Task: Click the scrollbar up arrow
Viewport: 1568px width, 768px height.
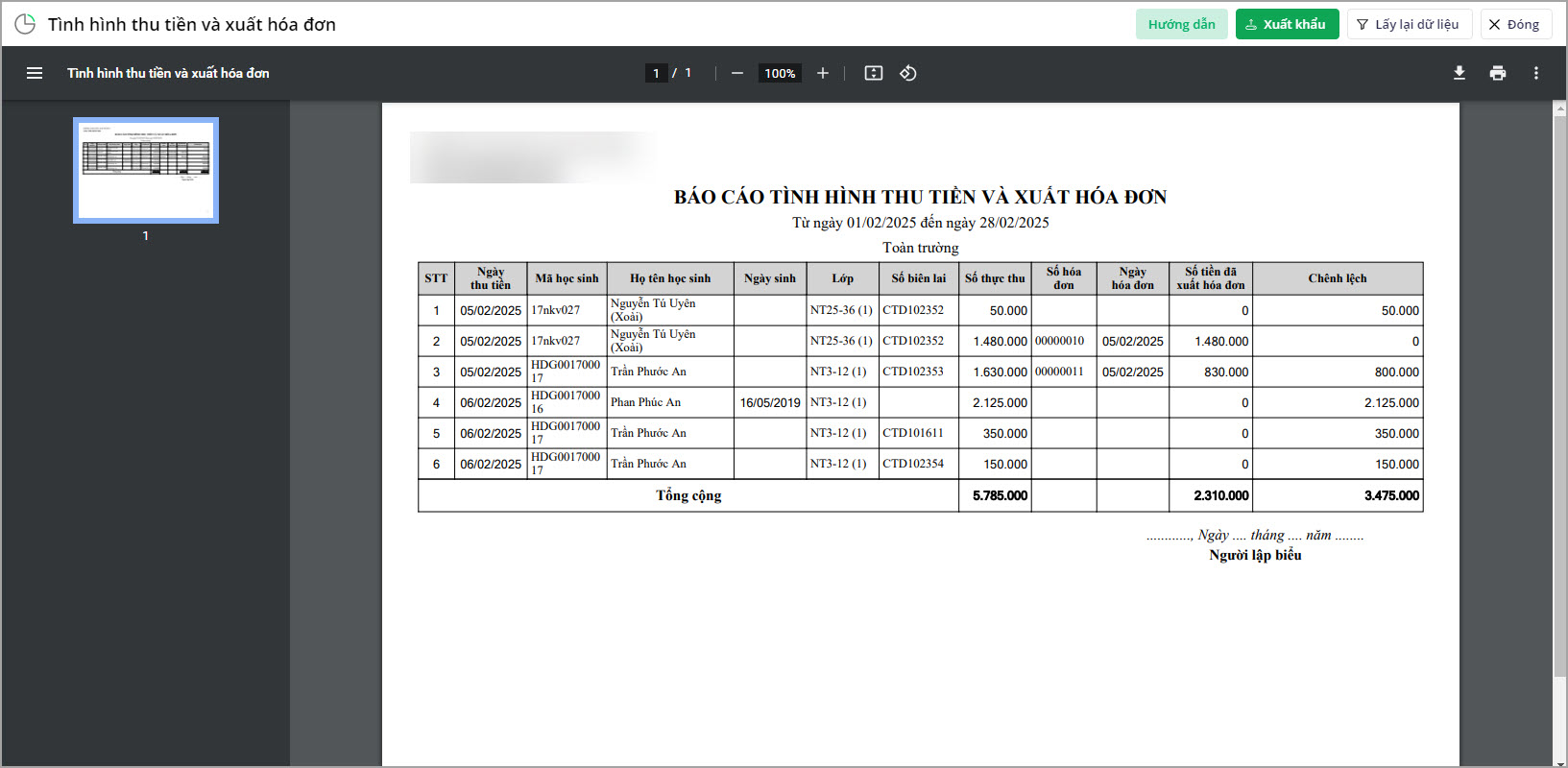Action: (1560, 109)
